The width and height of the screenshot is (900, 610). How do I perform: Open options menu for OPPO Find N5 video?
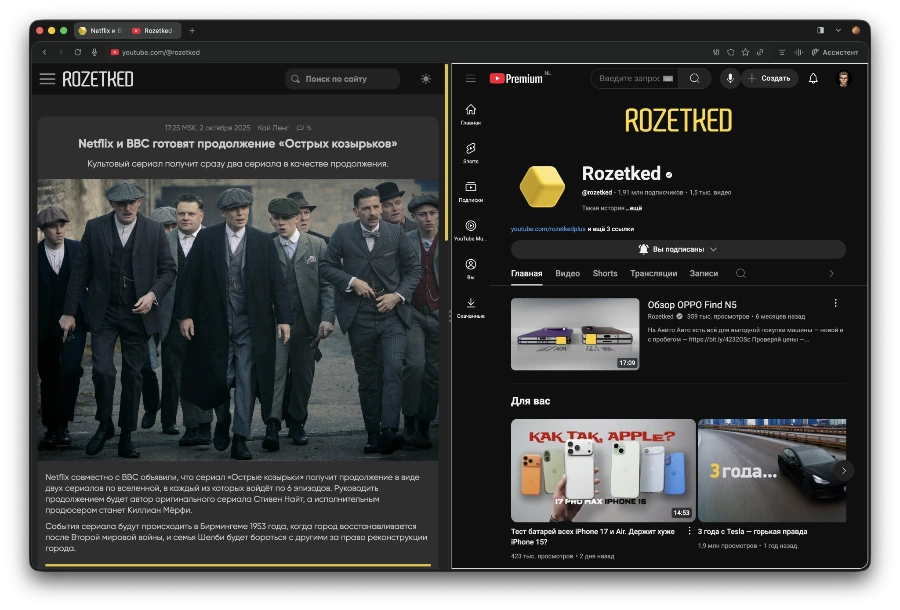836,303
